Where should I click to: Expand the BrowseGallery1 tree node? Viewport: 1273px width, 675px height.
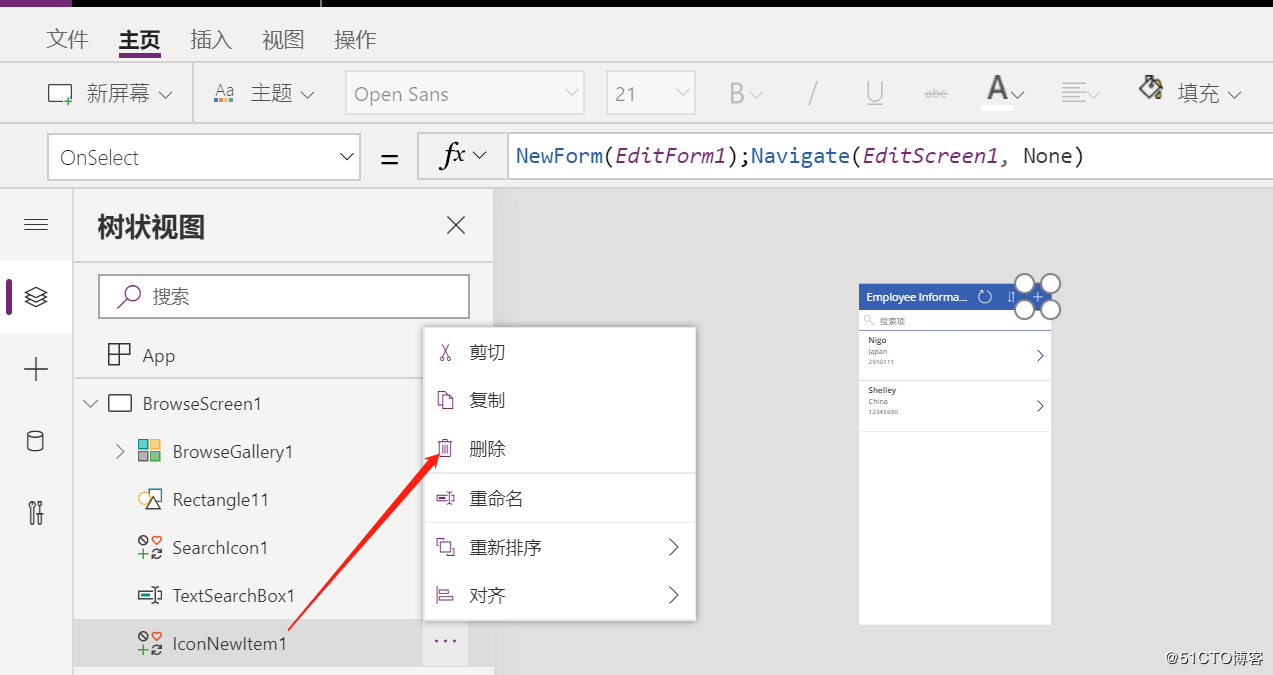pyautogui.click(x=120, y=451)
